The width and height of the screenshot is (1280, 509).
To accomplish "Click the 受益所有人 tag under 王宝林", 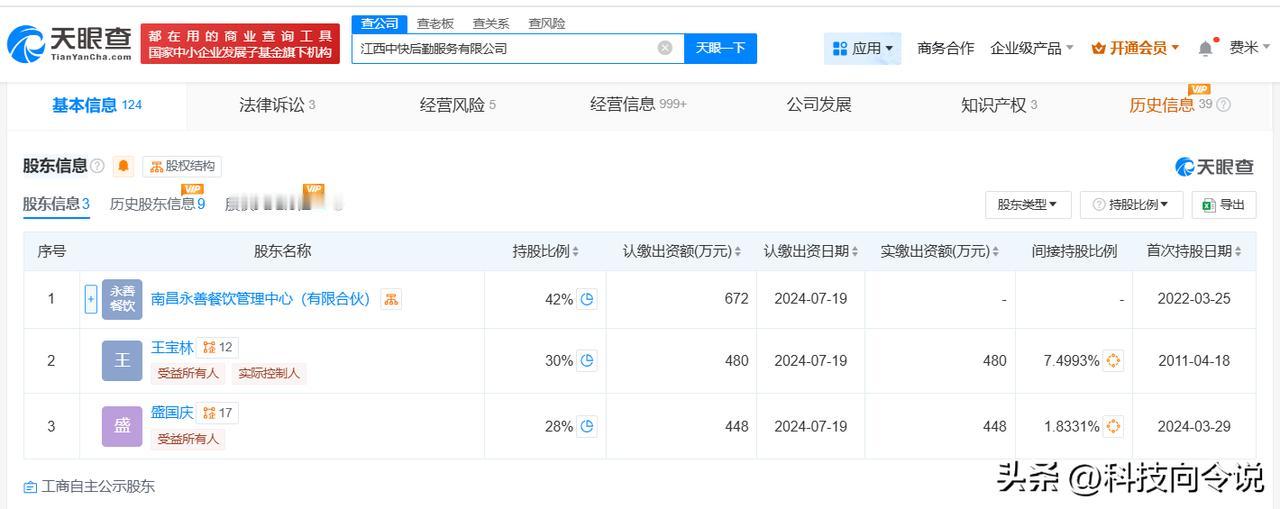I will coord(188,374).
